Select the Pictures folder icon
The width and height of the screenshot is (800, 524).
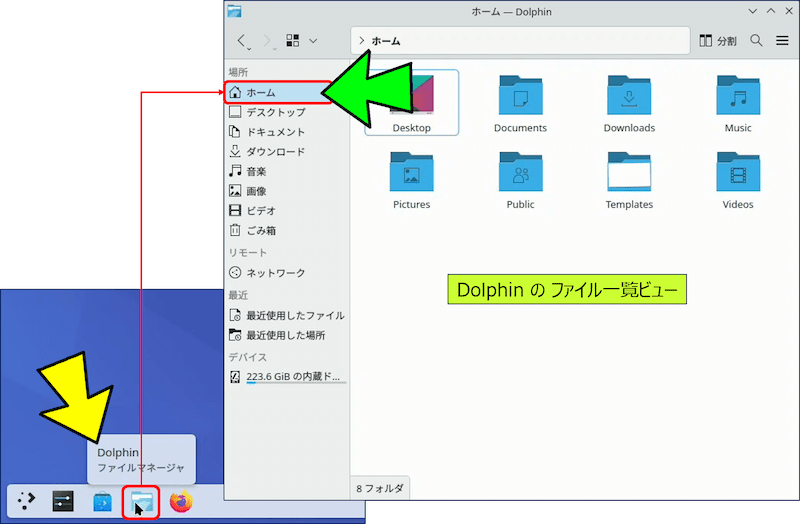click(412, 172)
